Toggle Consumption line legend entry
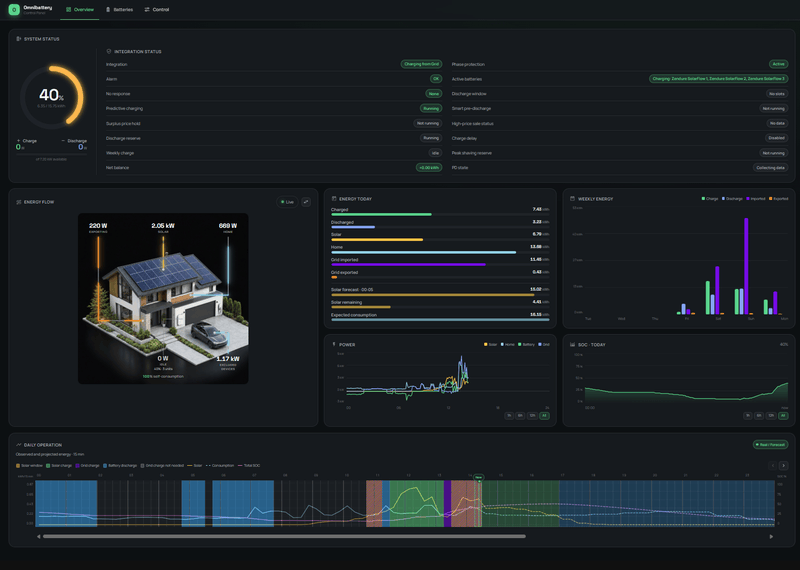 220,465
